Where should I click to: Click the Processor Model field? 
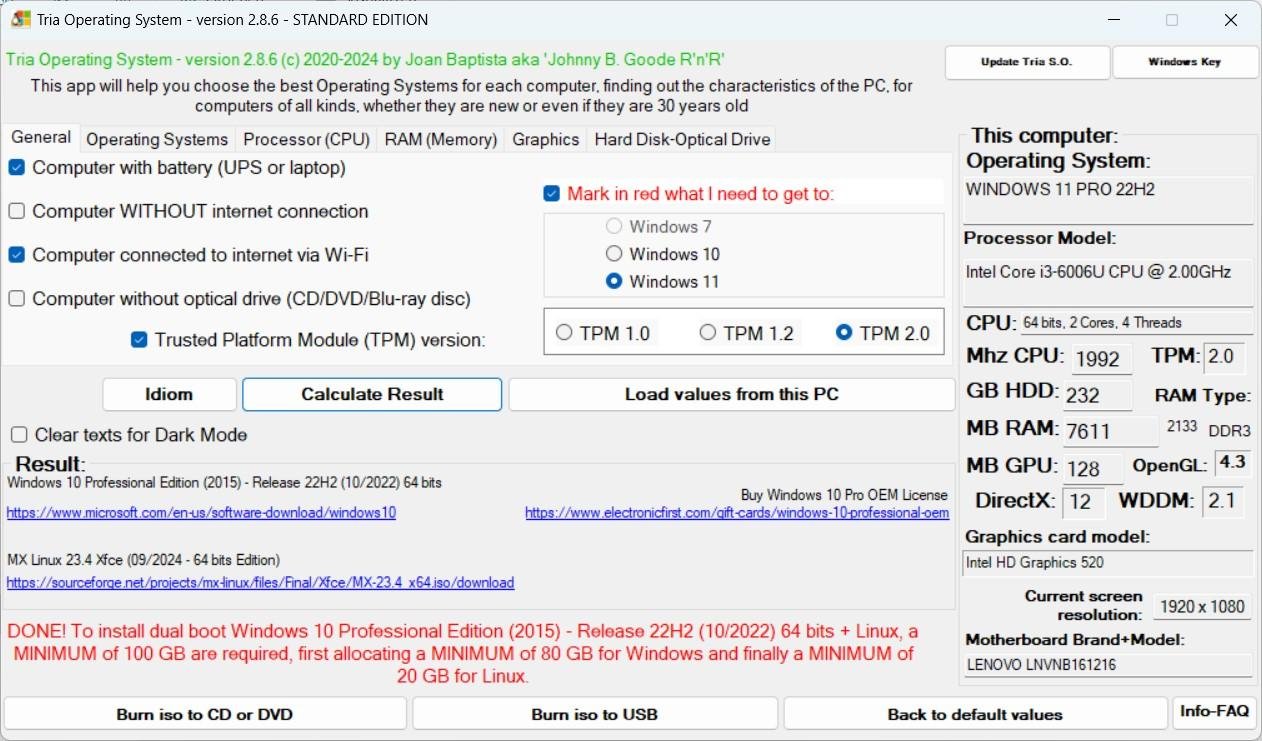click(x=1107, y=283)
